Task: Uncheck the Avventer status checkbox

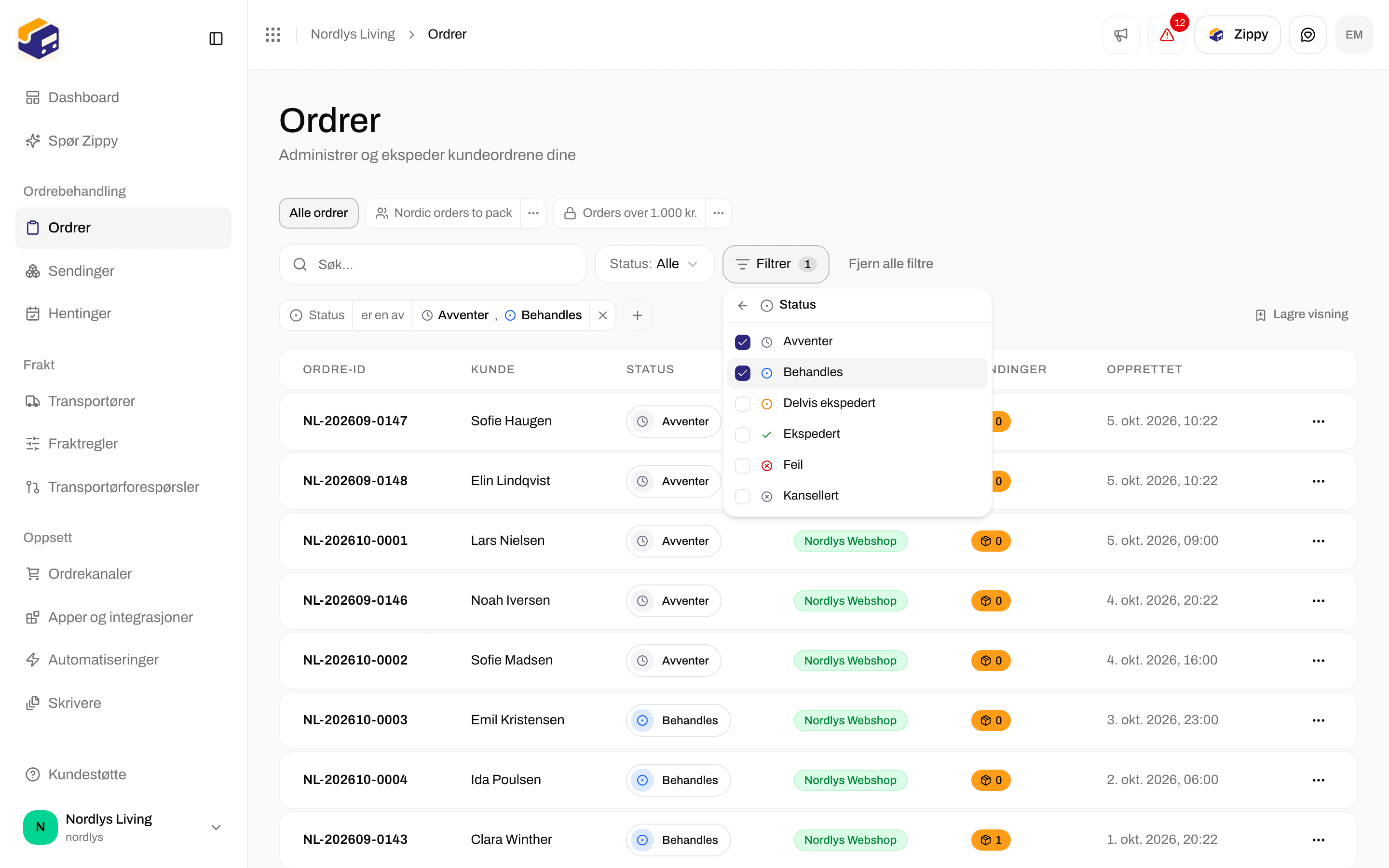Action: point(743,342)
